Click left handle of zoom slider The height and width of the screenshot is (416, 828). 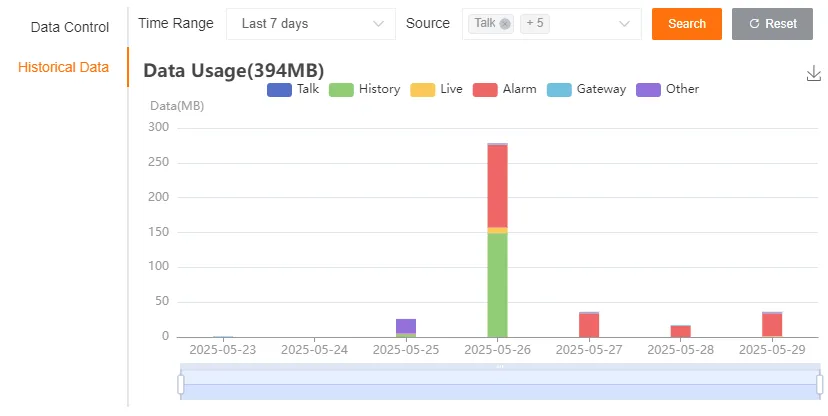(x=181, y=384)
